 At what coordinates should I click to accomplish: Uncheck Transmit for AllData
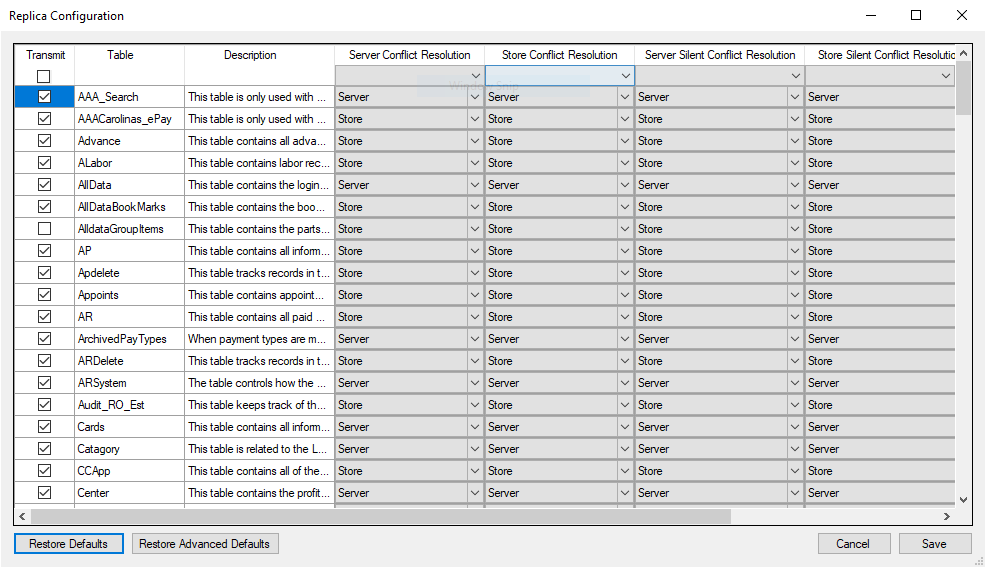pyautogui.click(x=44, y=185)
